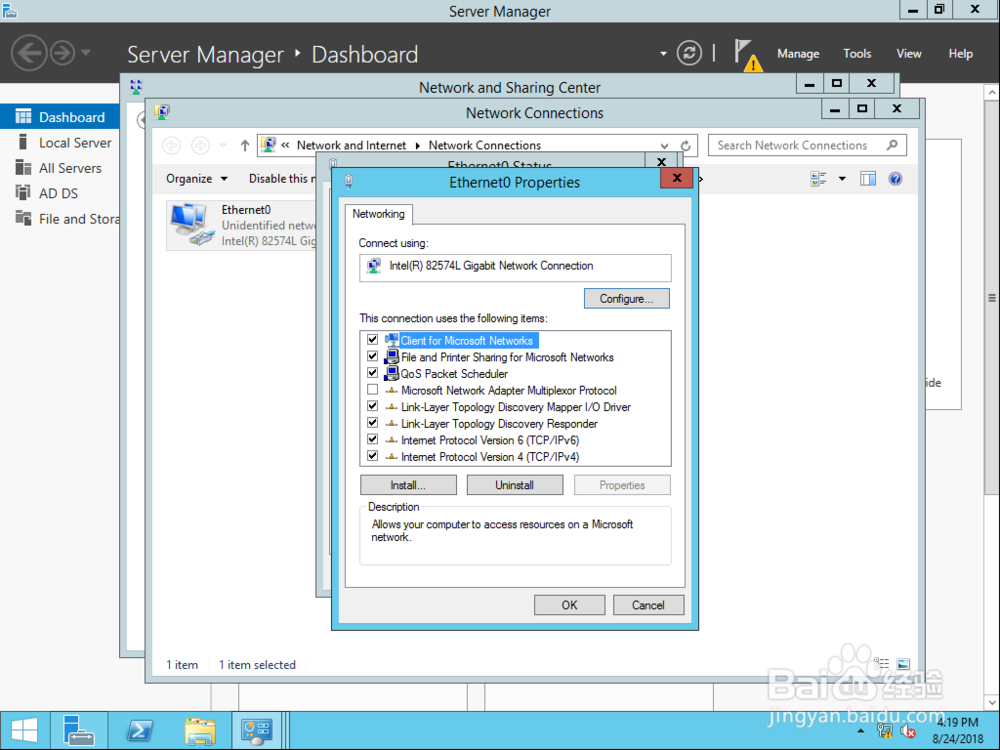Image resolution: width=1000 pixels, height=750 pixels.
Task: Click Client for Microsoft Networks icon
Action: coord(392,341)
